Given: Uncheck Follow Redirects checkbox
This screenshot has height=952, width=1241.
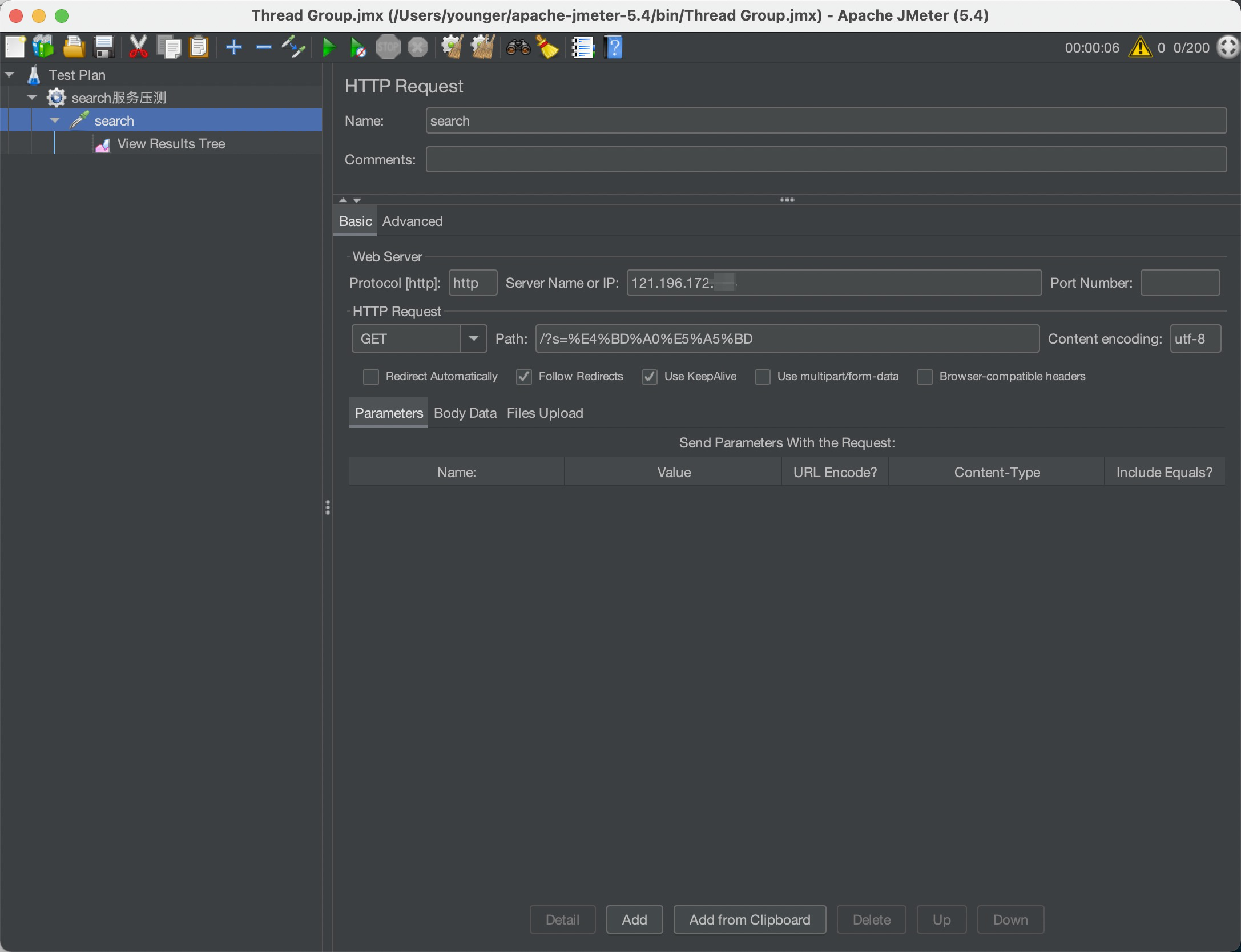Looking at the screenshot, I should (524, 377).
